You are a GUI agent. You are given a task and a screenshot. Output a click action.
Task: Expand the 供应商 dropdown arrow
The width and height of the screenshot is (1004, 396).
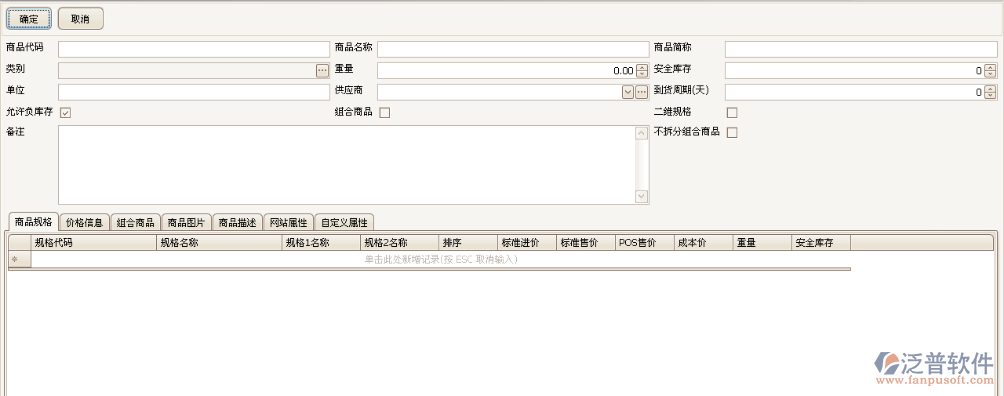pyautogui.click(x=628, y=92)
